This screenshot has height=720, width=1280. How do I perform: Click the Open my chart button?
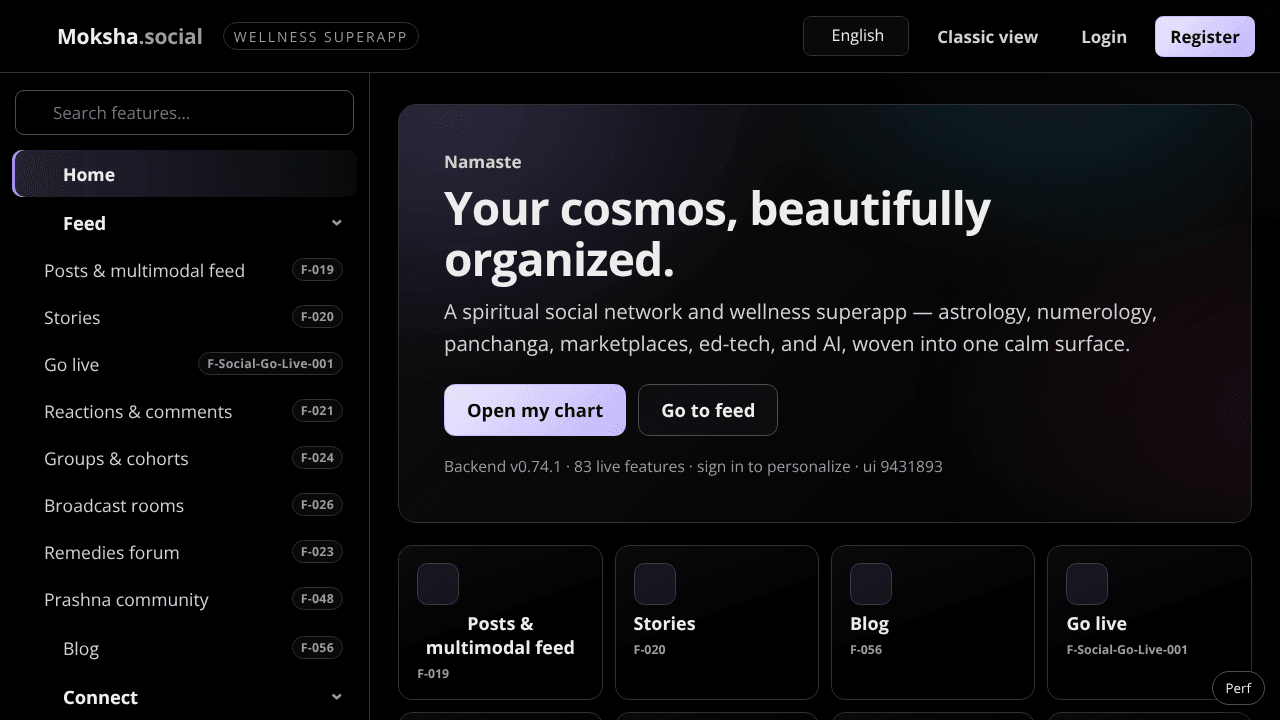point(535,410)
